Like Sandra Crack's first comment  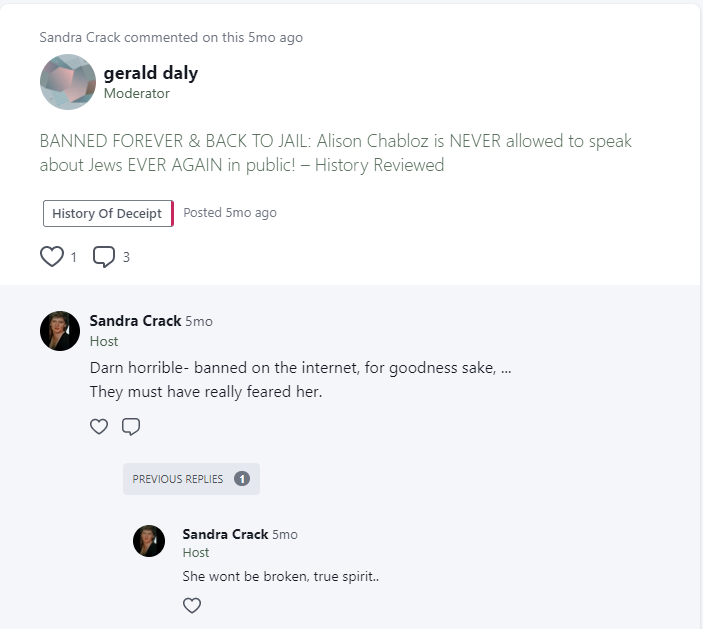99,426
